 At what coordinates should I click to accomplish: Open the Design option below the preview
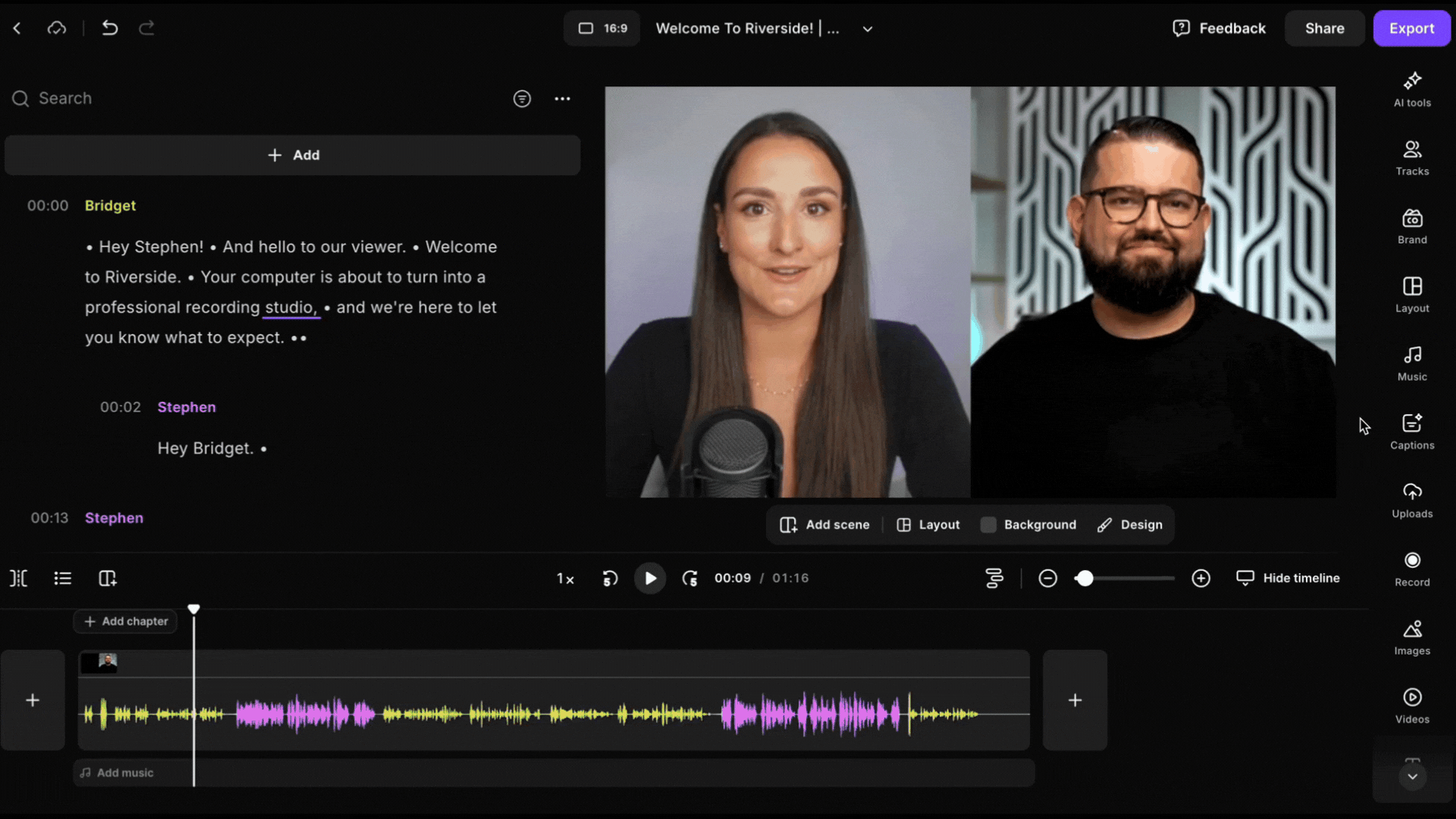click(x=1130, y=525)
